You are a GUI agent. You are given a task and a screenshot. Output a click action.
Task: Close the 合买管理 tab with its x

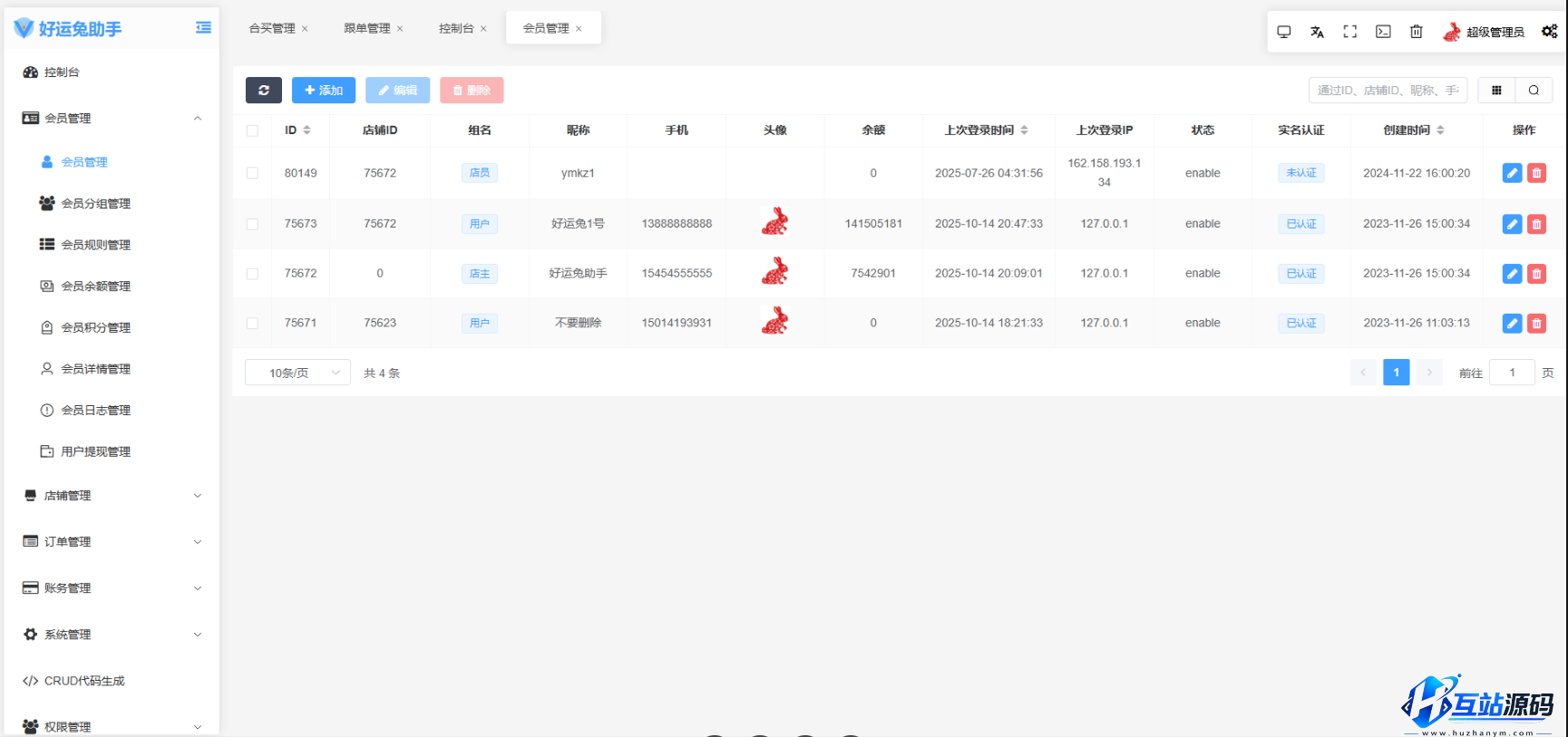point(305,29)
